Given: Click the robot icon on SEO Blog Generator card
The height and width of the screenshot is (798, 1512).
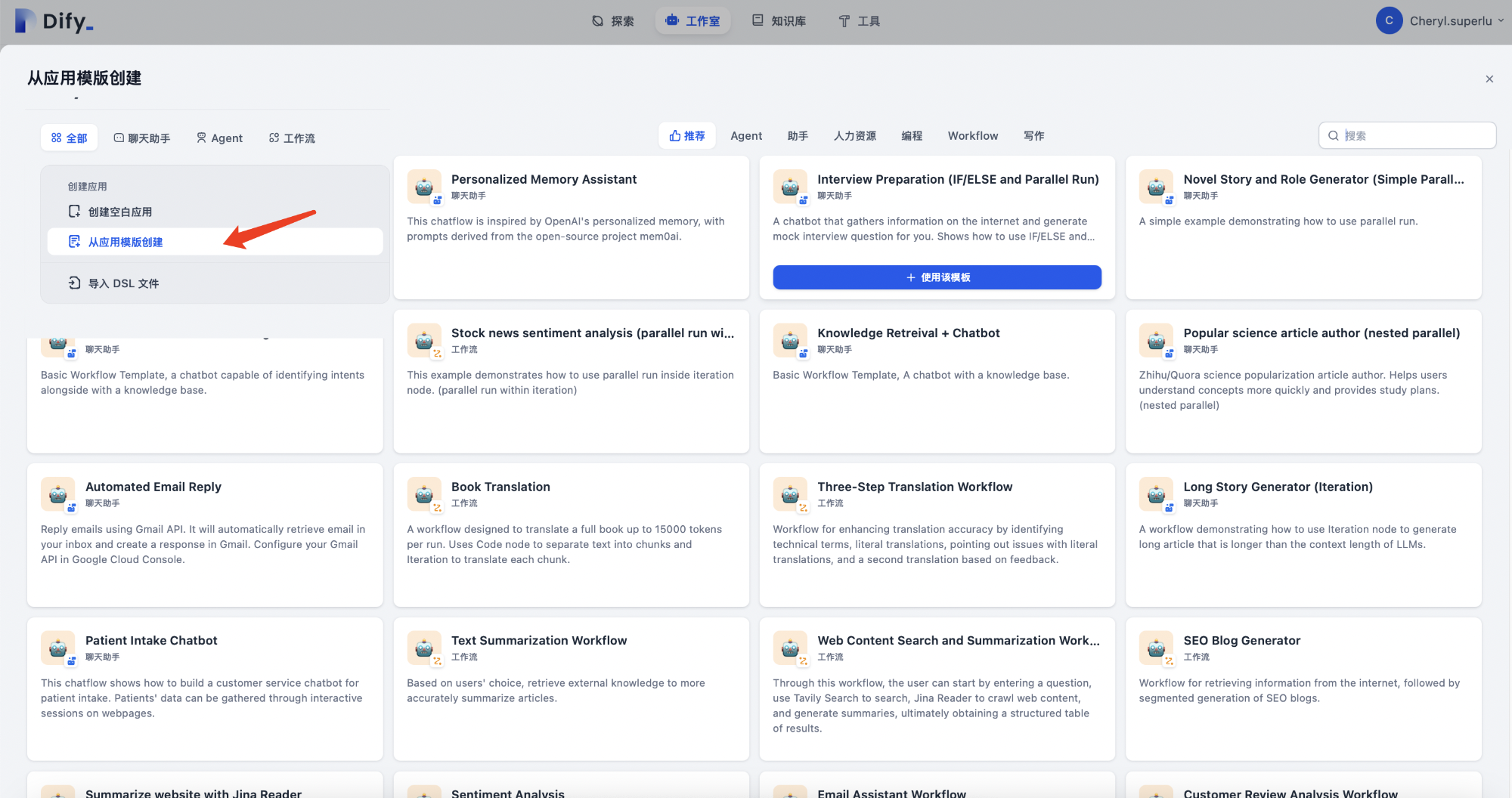Looking at the screenshot, I should coord(1156,648).
